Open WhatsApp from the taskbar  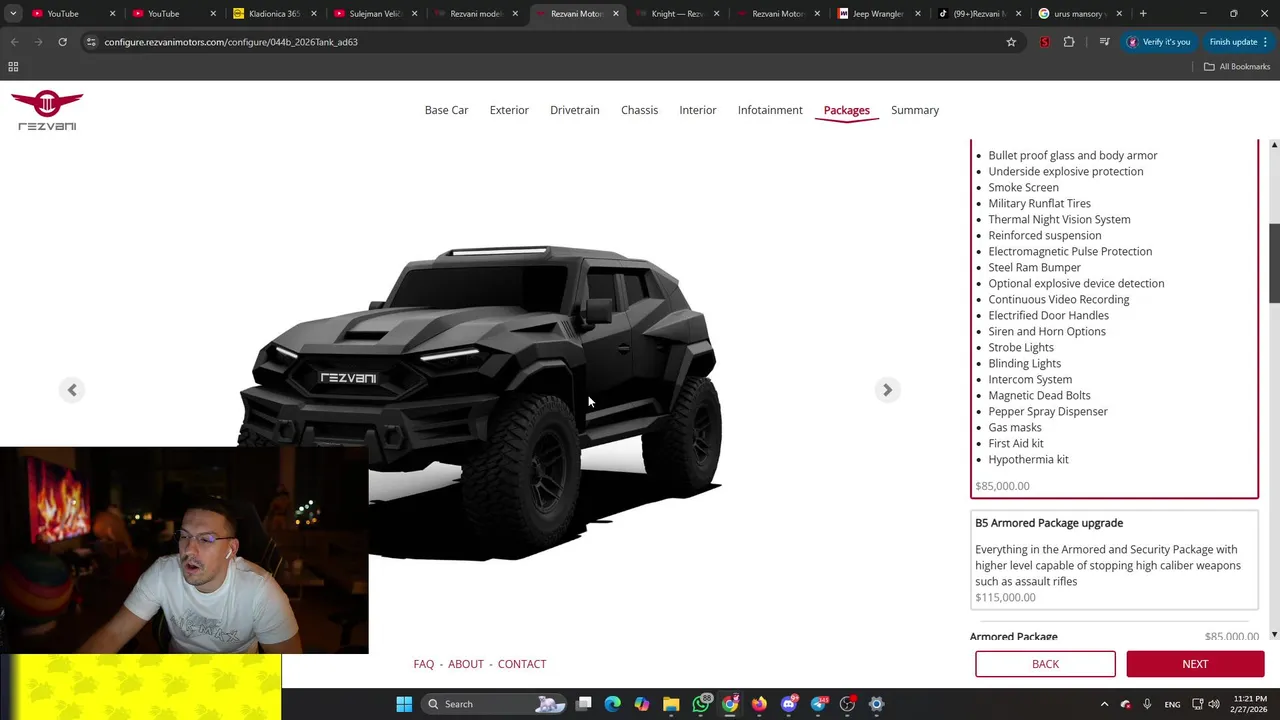(x=701, y=704)
